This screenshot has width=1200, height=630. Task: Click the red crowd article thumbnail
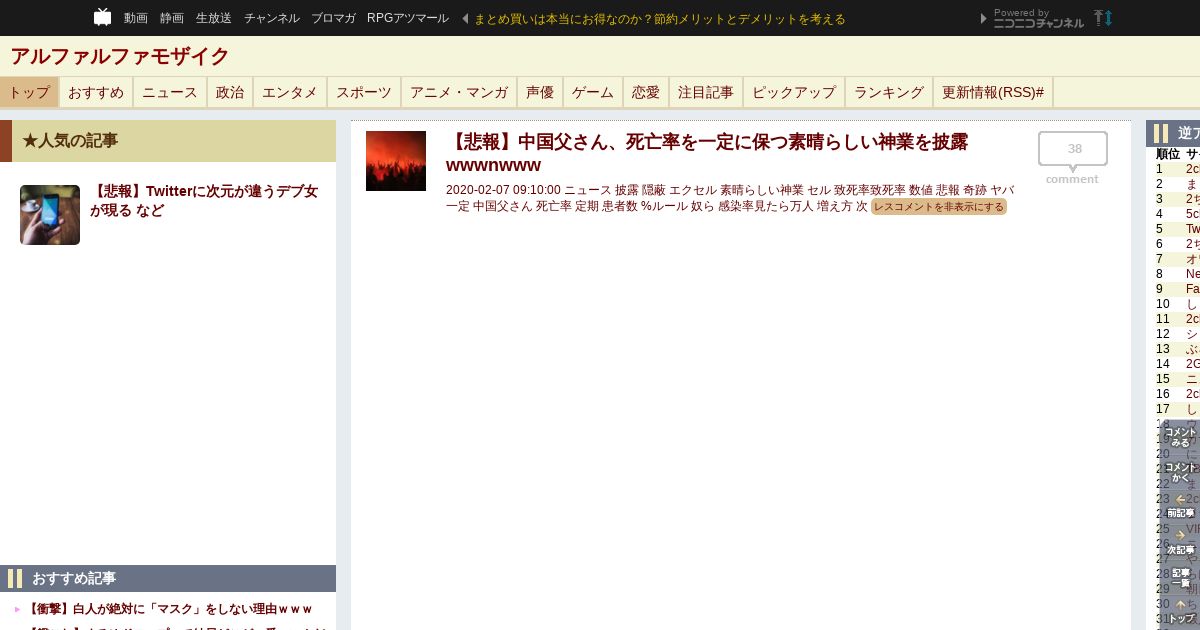[396, 161]
